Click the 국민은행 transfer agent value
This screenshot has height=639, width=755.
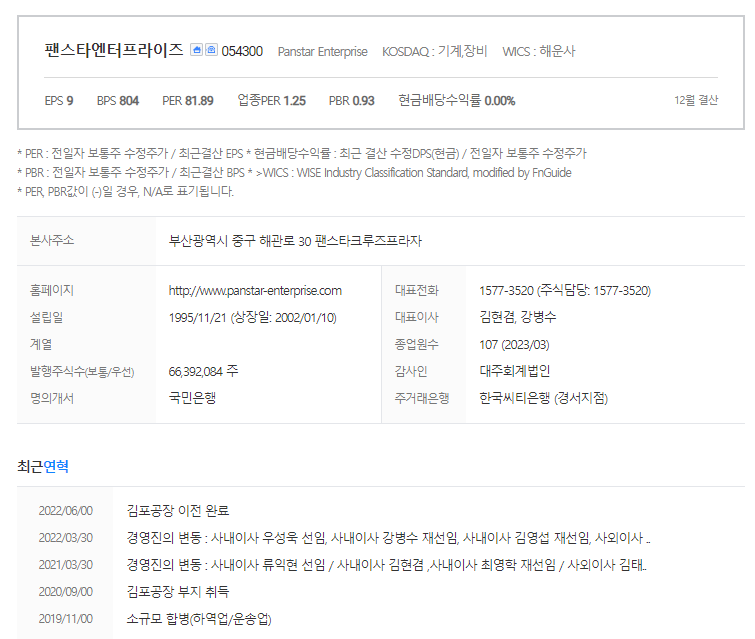(x=192, y=398)
